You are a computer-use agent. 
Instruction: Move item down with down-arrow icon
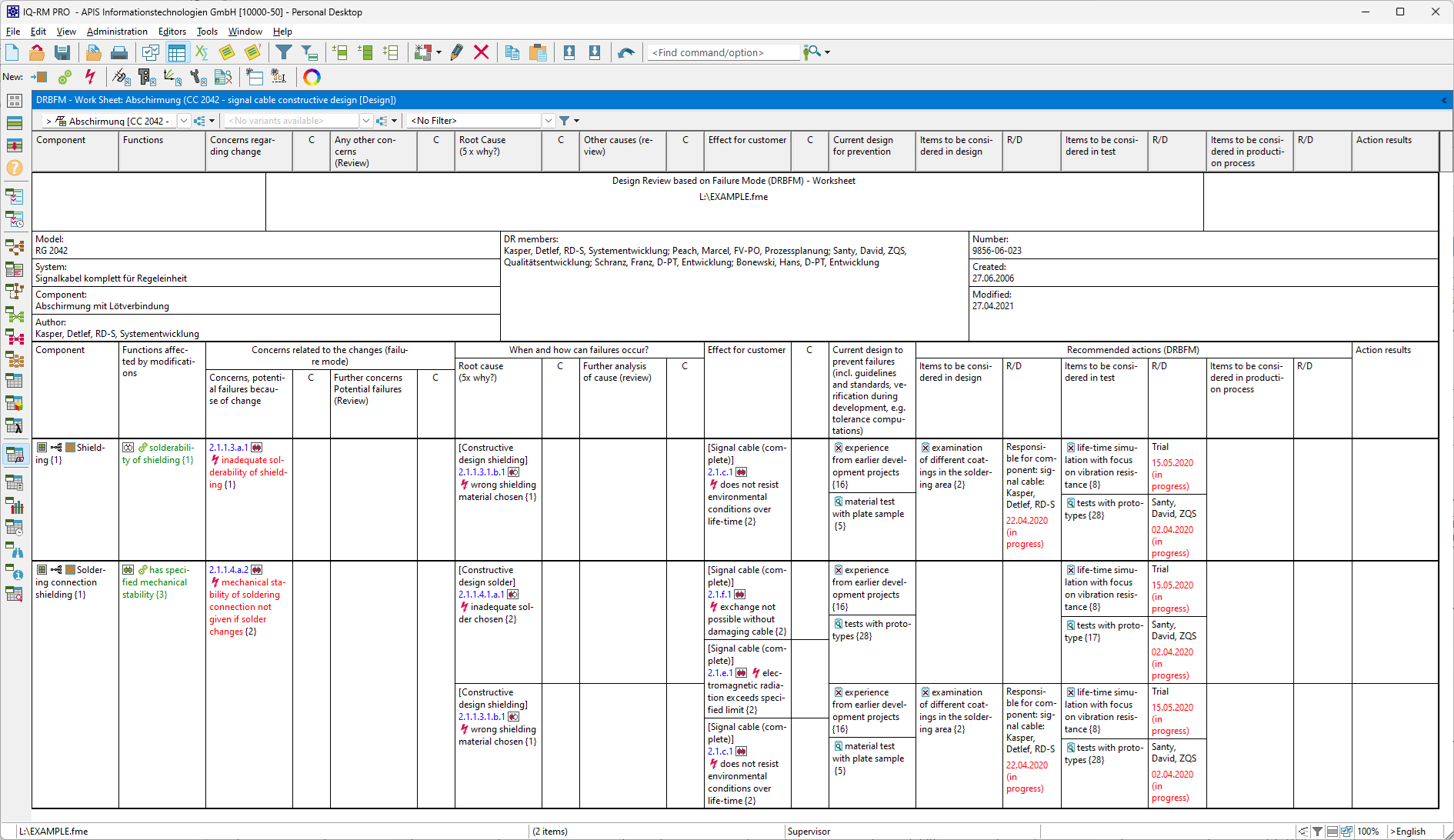pos(595,52)
